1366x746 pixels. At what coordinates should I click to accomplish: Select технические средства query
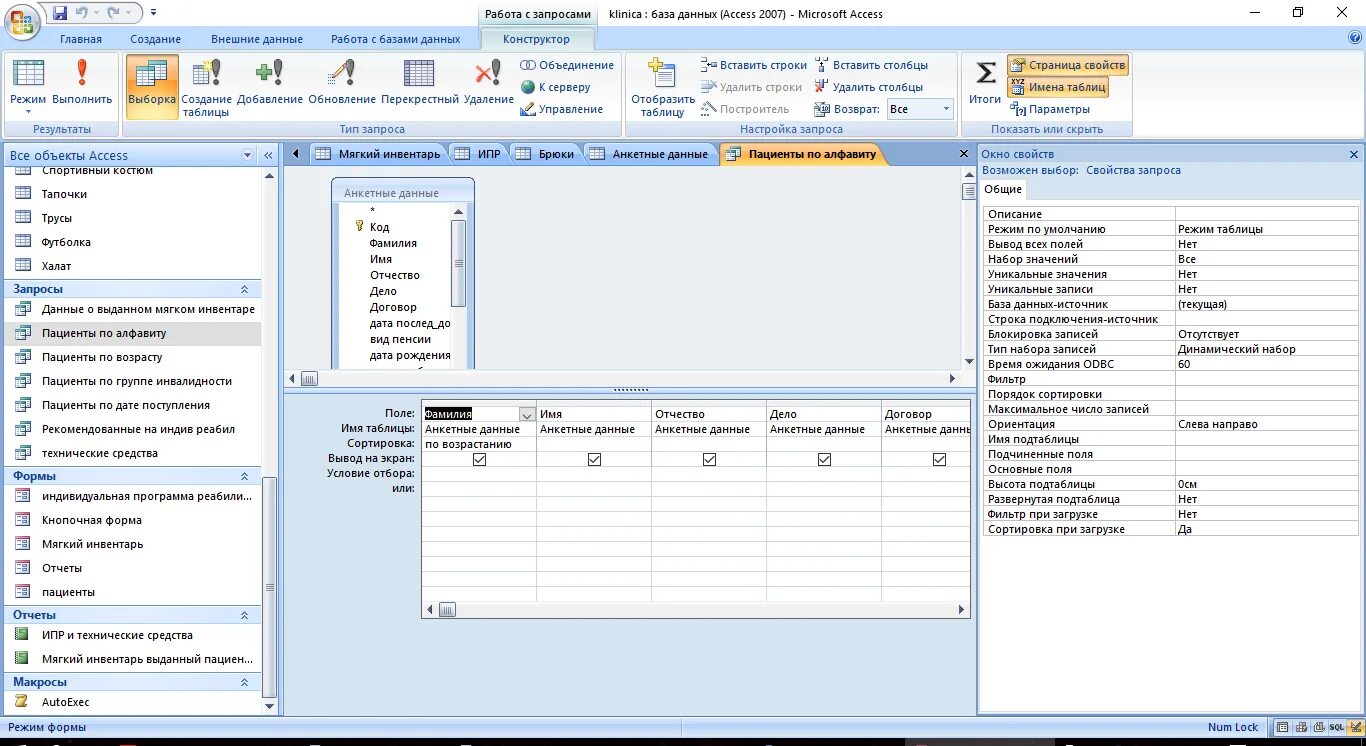133,453
